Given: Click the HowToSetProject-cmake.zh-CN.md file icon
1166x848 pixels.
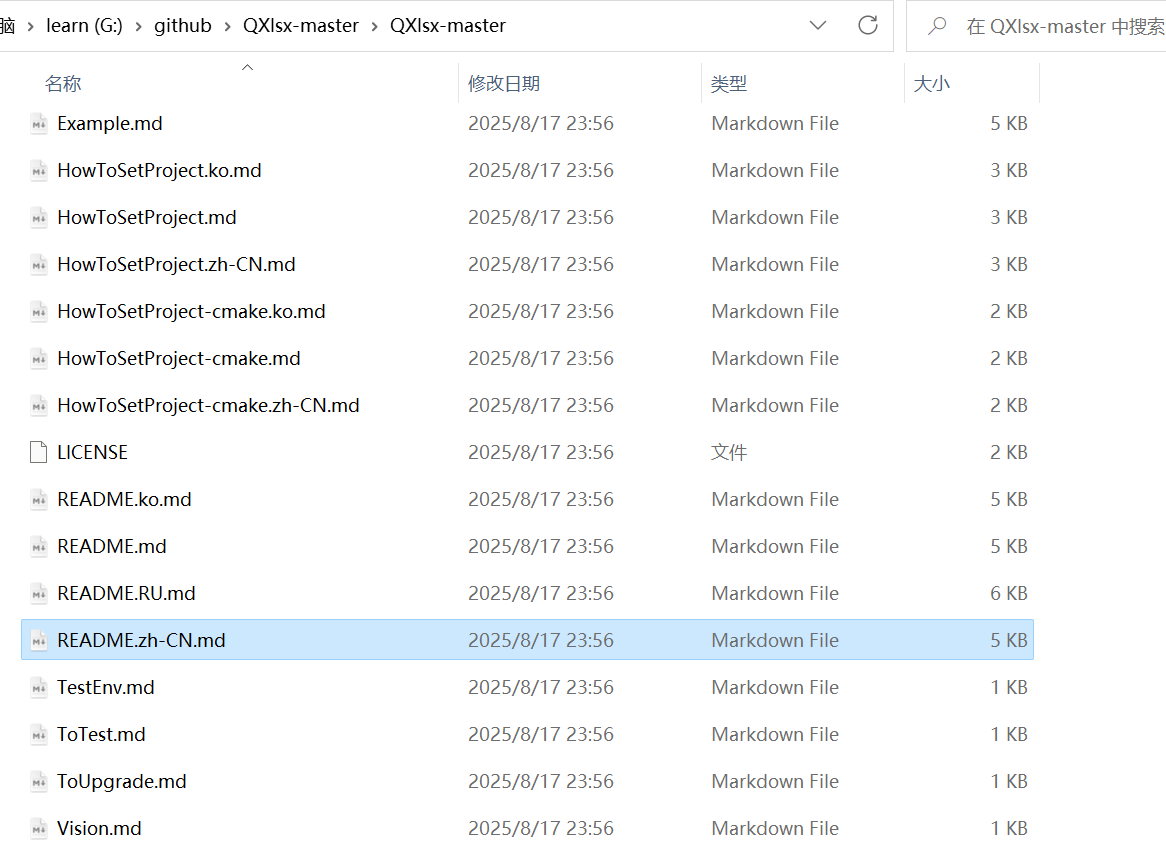Looking at the screenshot, I should click(39, 405).
